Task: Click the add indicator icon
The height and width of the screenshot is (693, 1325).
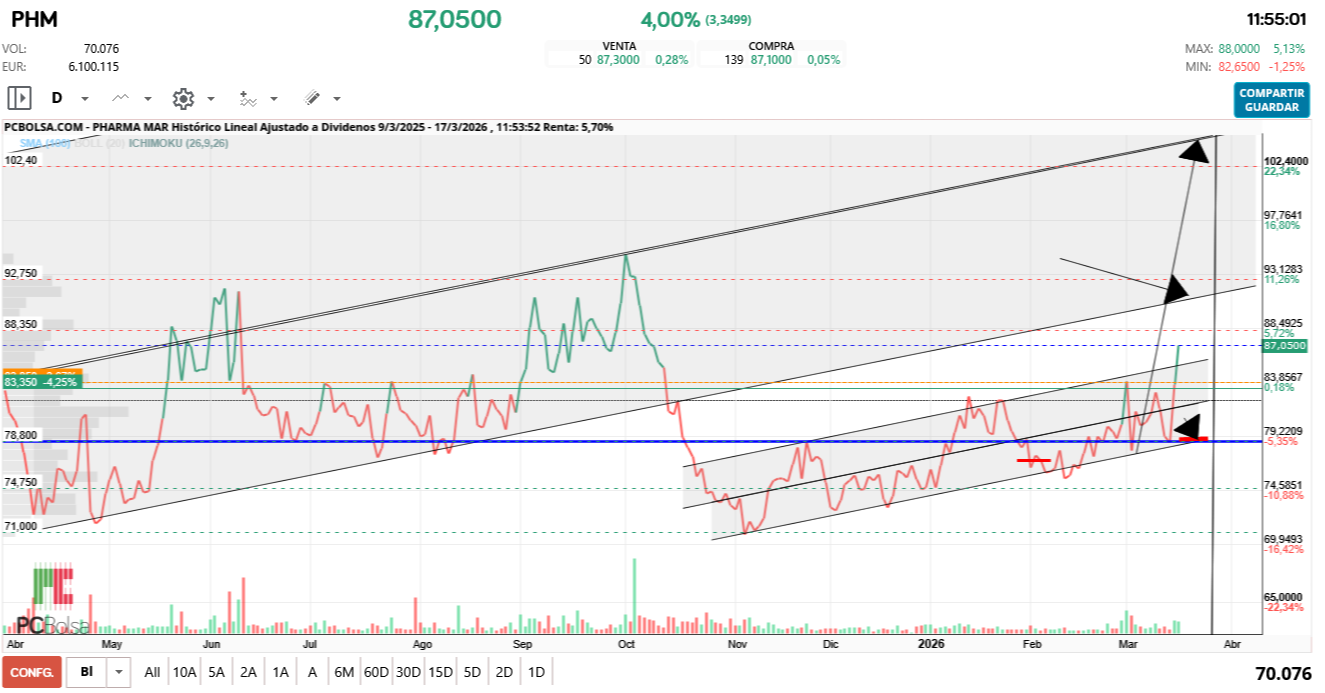Action: click(248, 98)
